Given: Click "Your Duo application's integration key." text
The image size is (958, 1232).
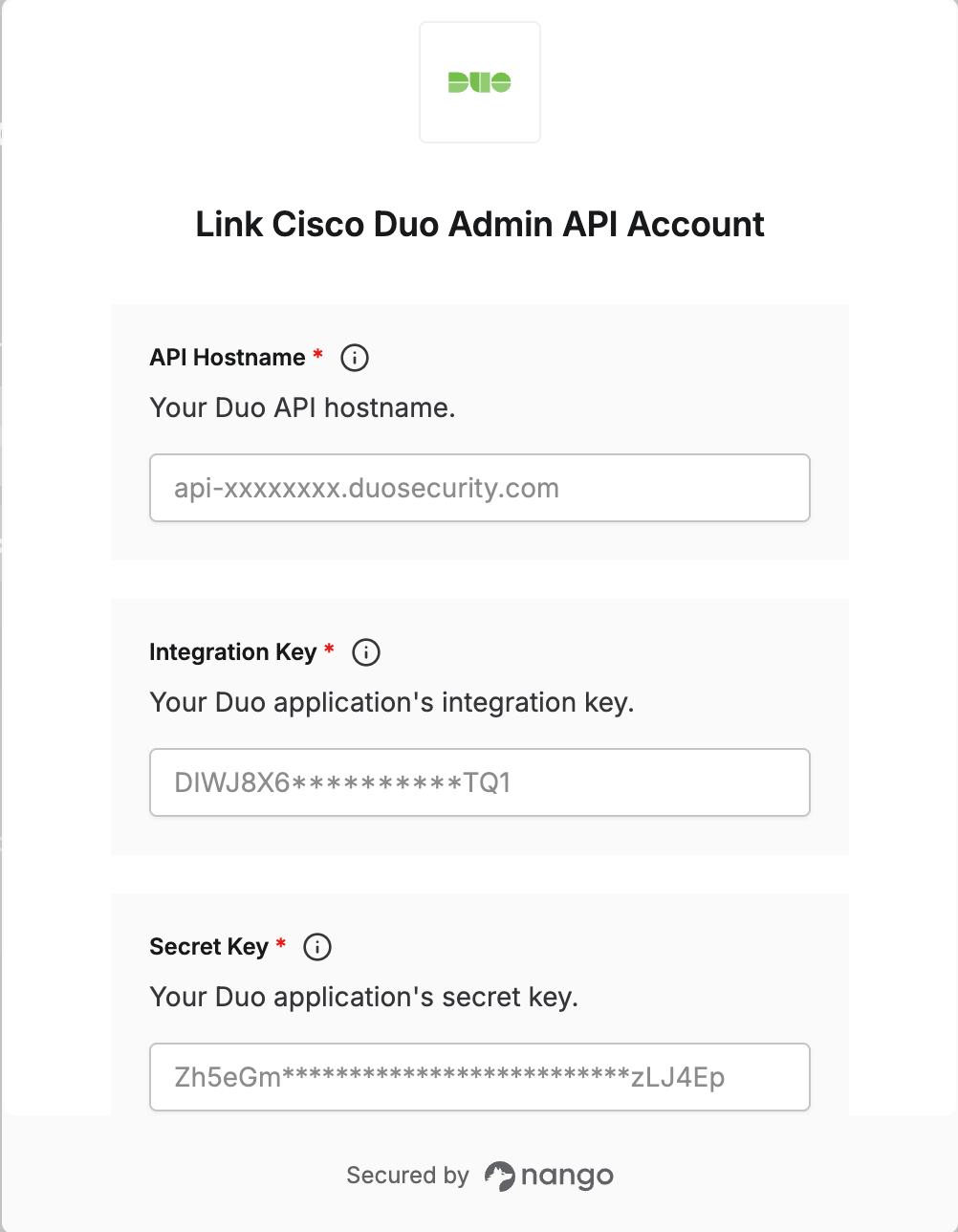Looking at the screenshot, I should click(392, 702).
